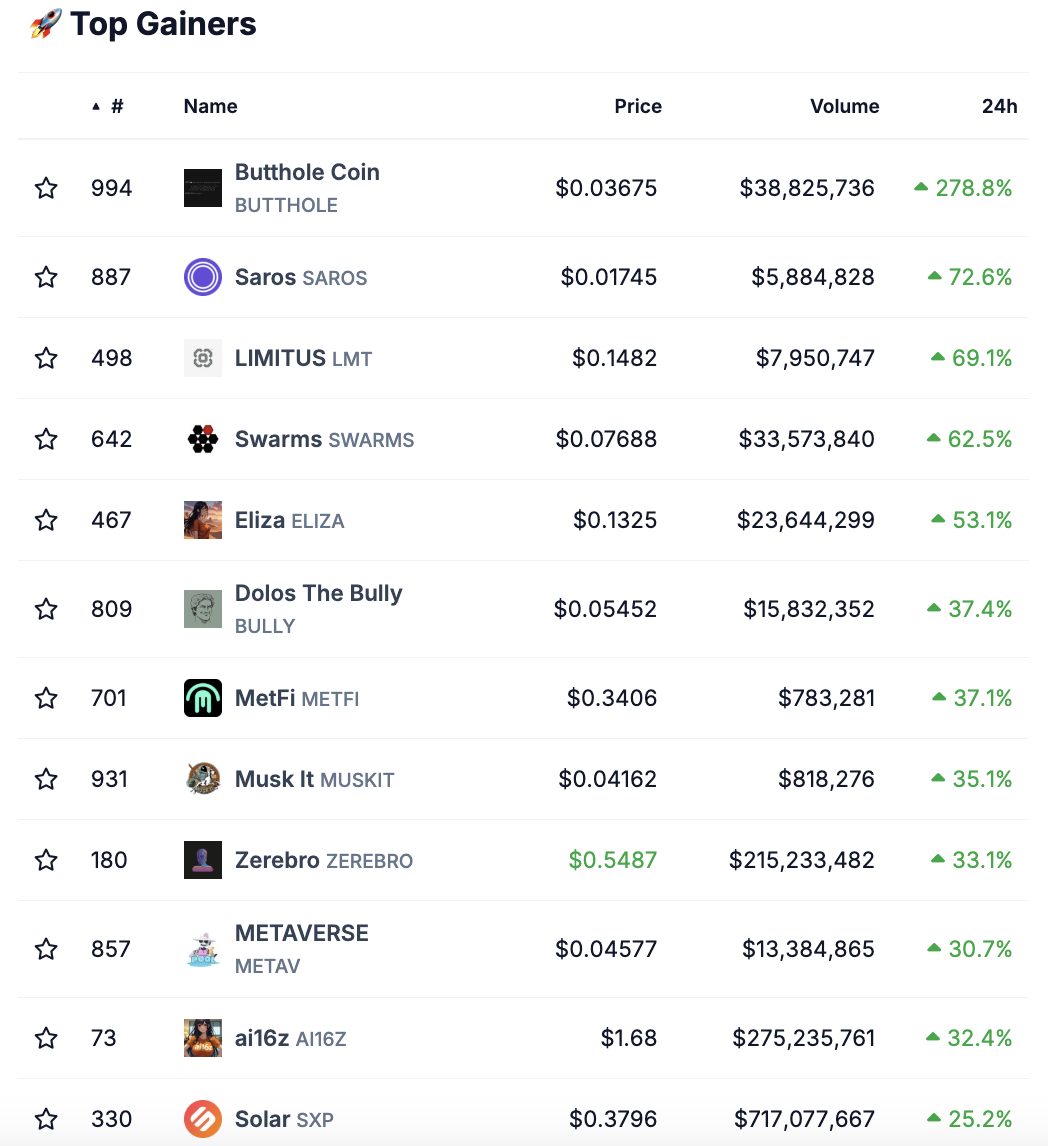Click the METAVERSE coin logo icon
This screenshot has width=1048, height=1146.
tap(203, 949)
